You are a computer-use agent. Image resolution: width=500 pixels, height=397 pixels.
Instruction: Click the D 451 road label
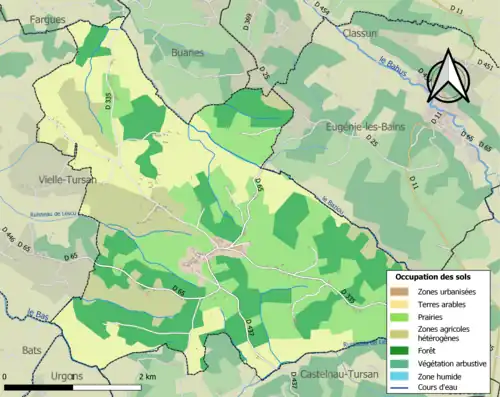click(485, 65)
